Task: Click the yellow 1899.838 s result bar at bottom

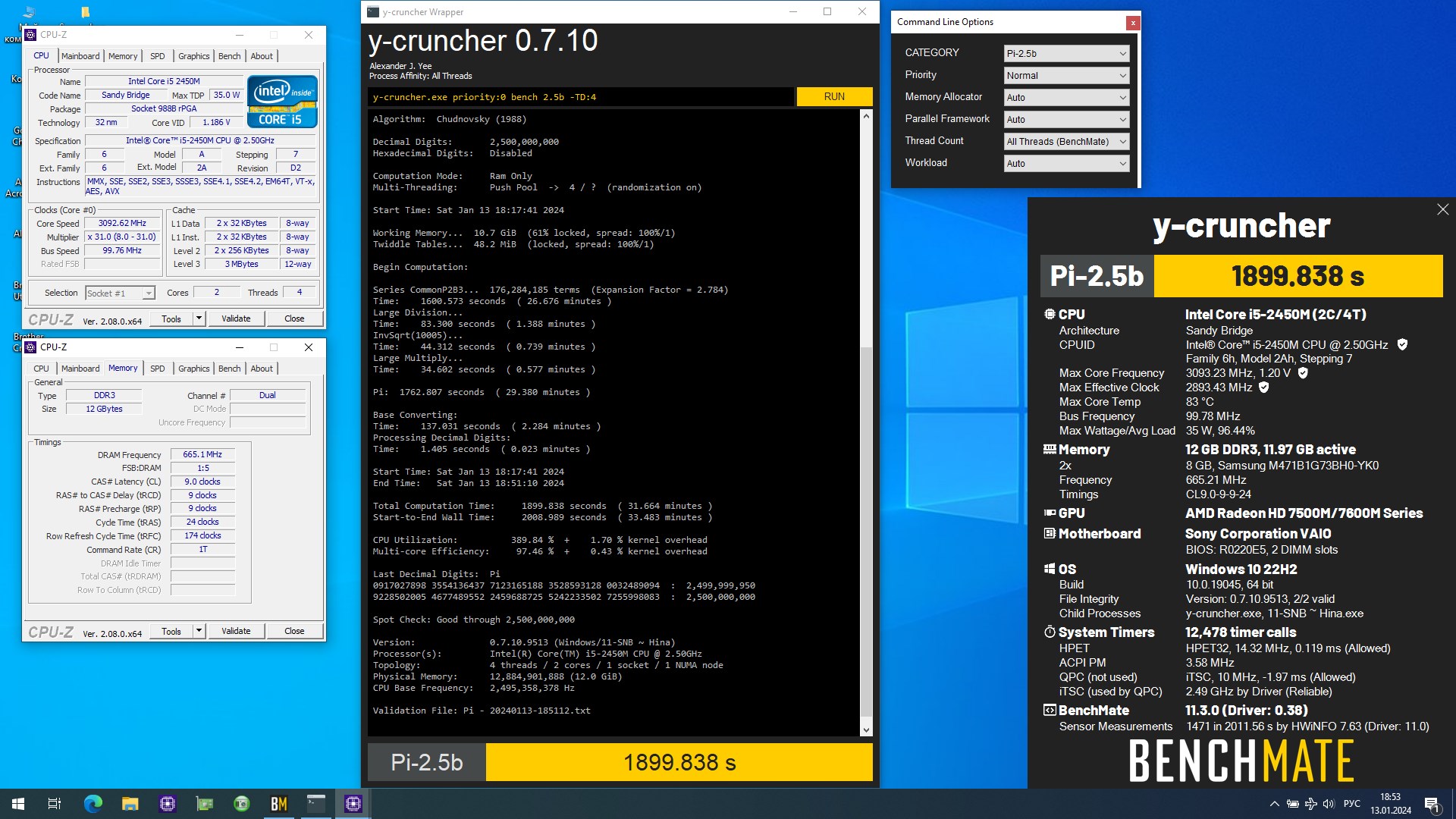Action: [x=679, y=762]
